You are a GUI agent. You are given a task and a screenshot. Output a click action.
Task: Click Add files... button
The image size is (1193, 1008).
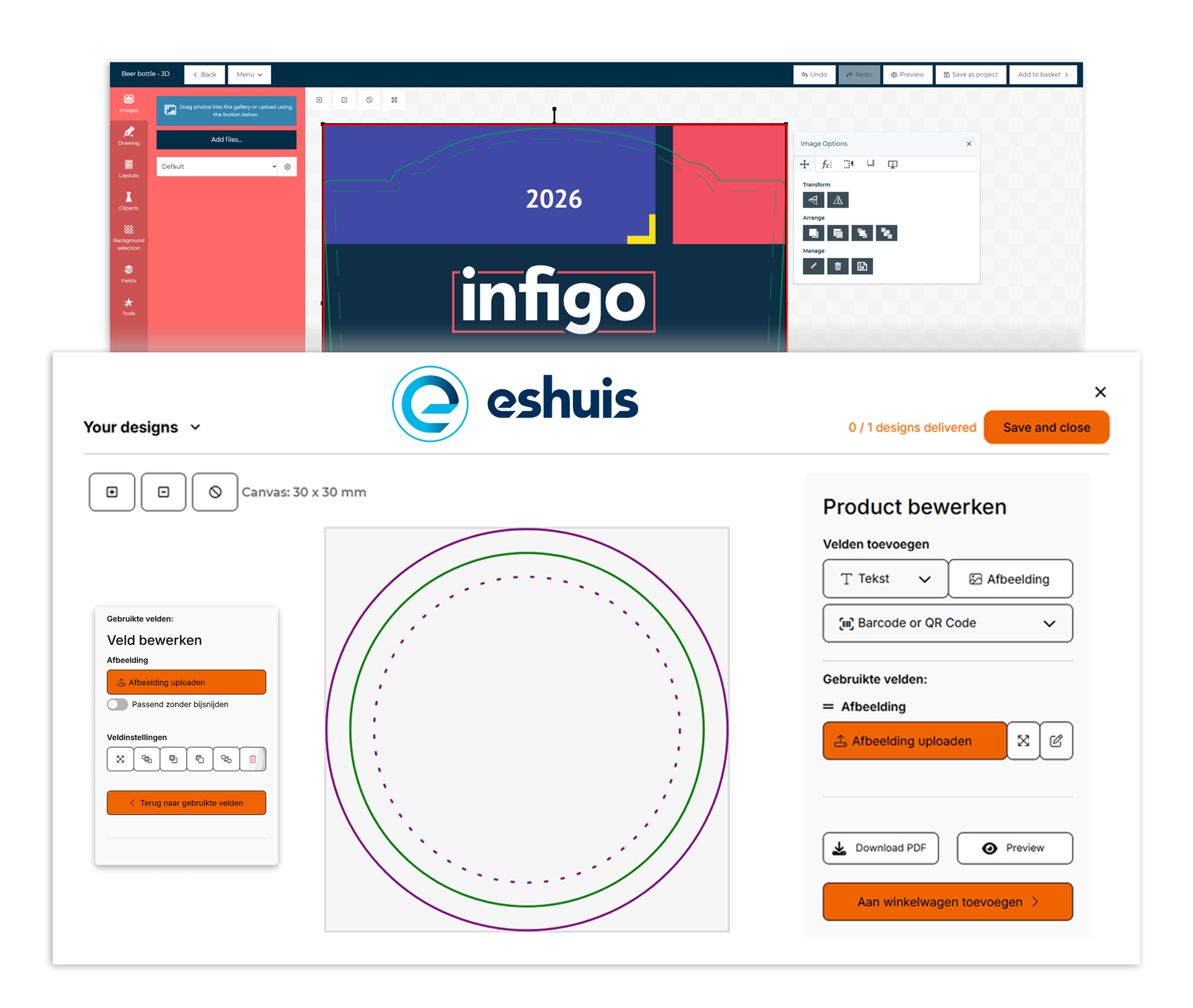coord(226,139)
